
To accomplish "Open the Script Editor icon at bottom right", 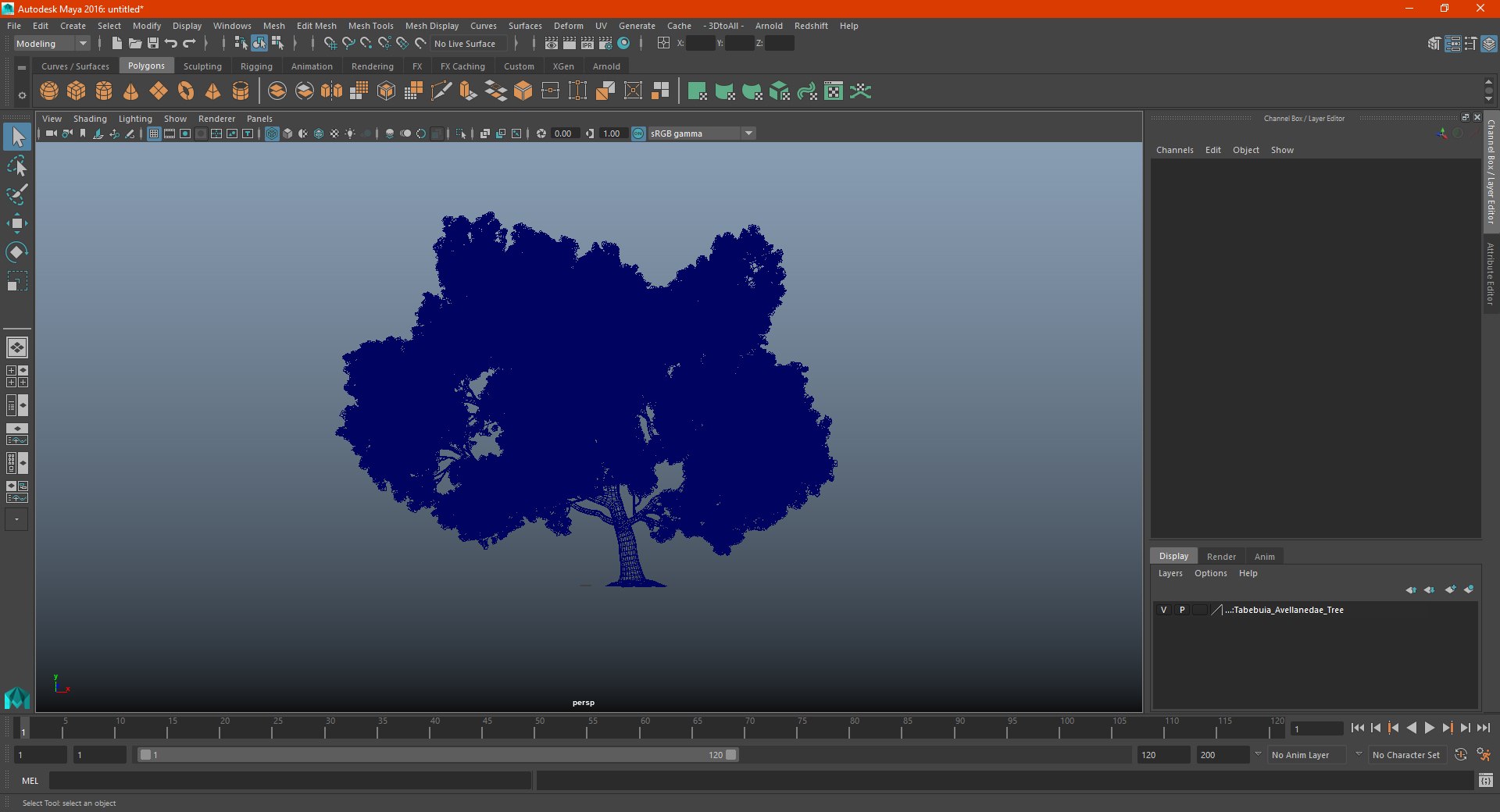I will tap(1486, 780).
